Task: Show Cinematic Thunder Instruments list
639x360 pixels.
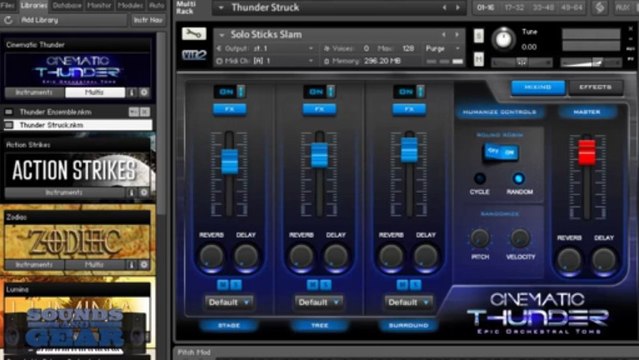Action: (34, 93)
